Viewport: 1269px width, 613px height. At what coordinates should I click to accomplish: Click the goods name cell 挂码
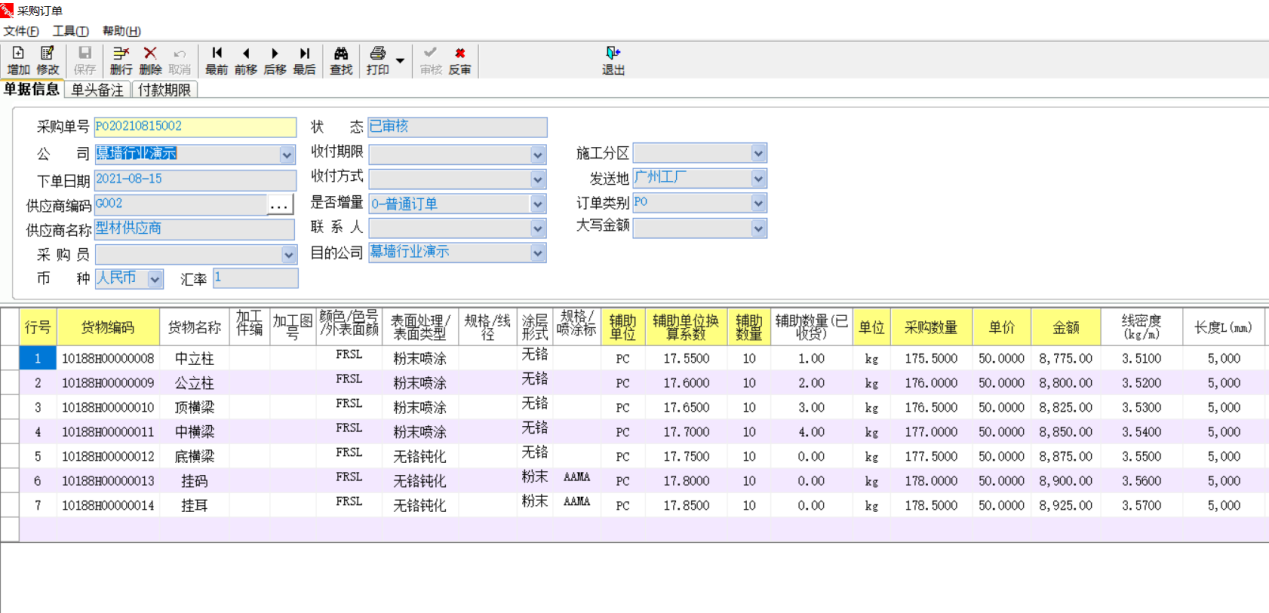click(x=195, y=481)
